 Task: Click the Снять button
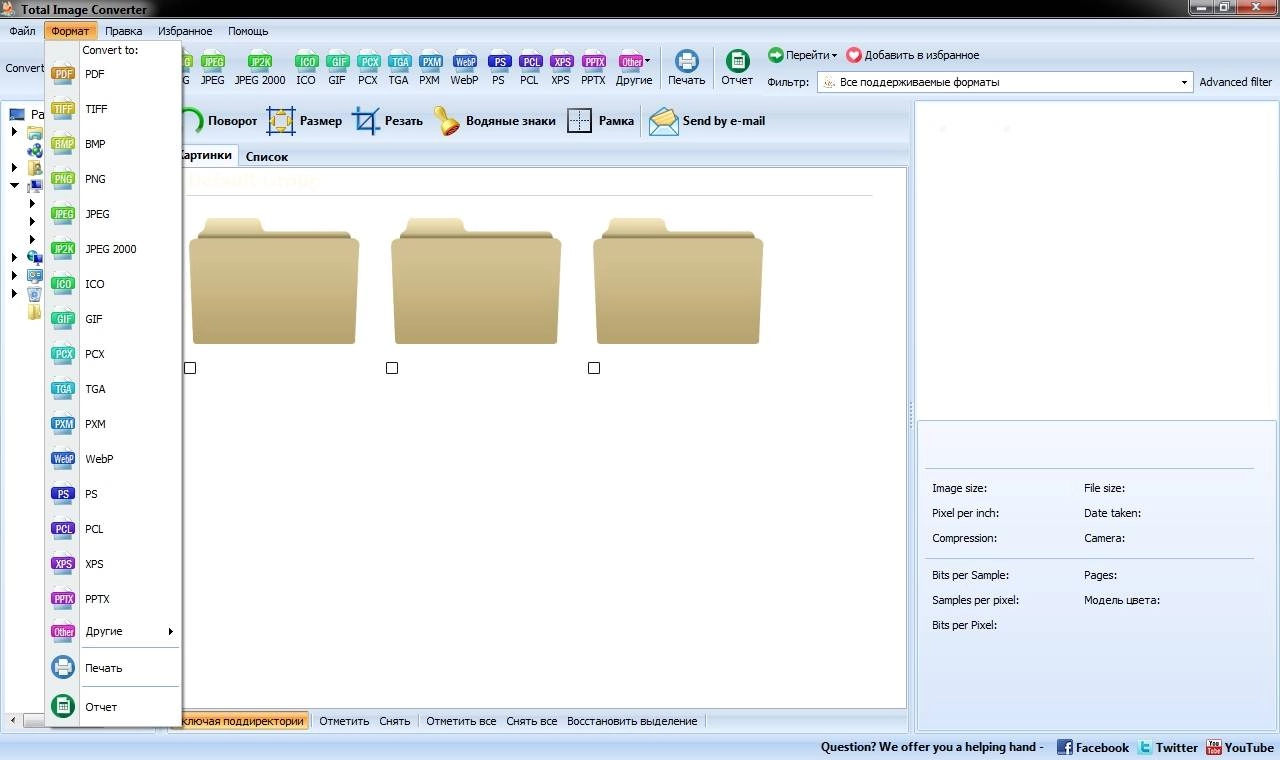pyautogui.click(x=395, y=721)
